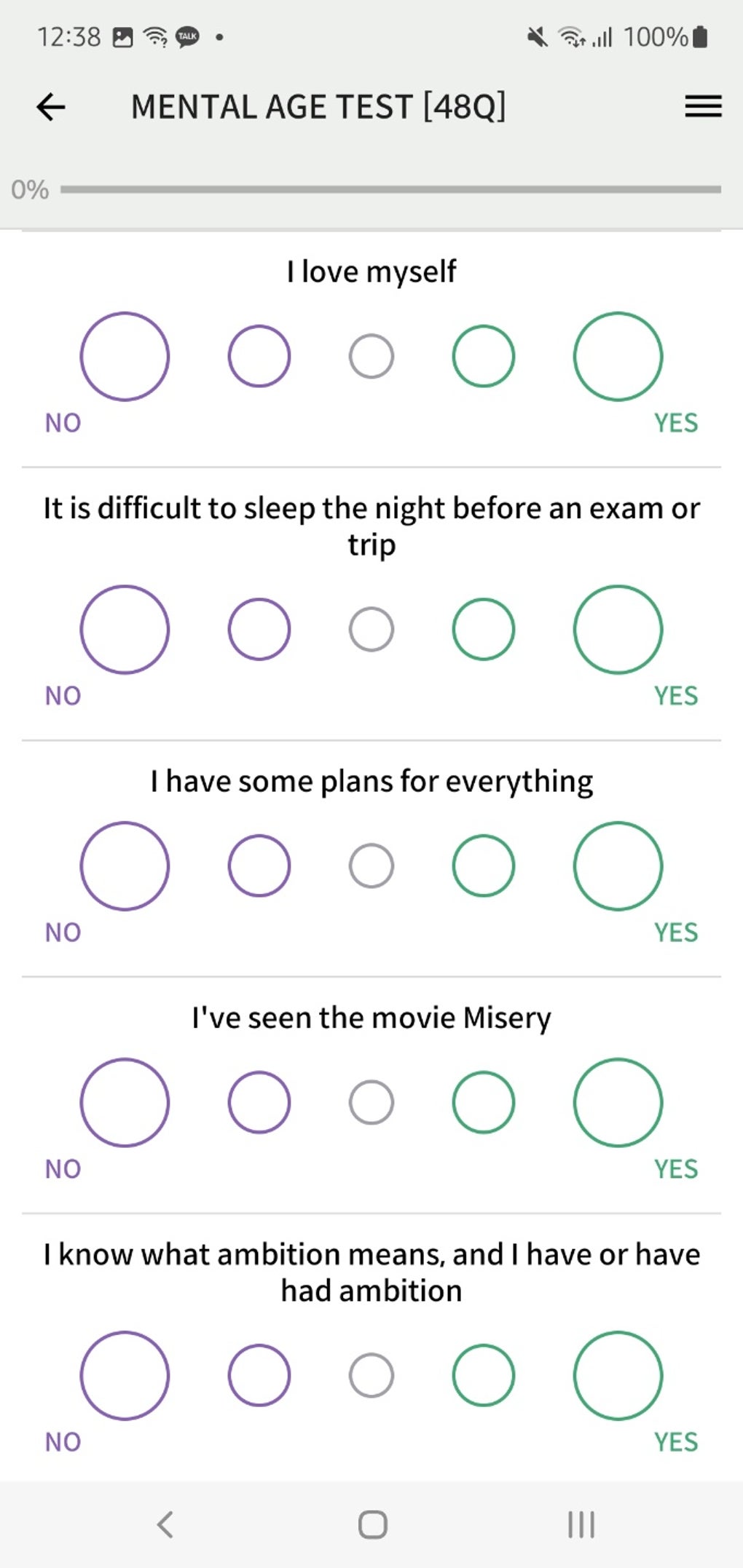Tap the back arrow in the header
743x1568 pixels.
pyautogui.click(x=51, y=107)
